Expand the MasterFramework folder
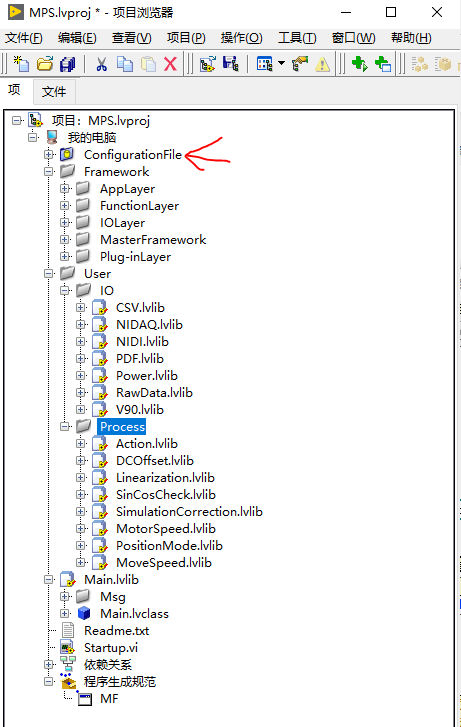Image resolution: width=461 pixels, height=727 pixels. pos(65,240)
